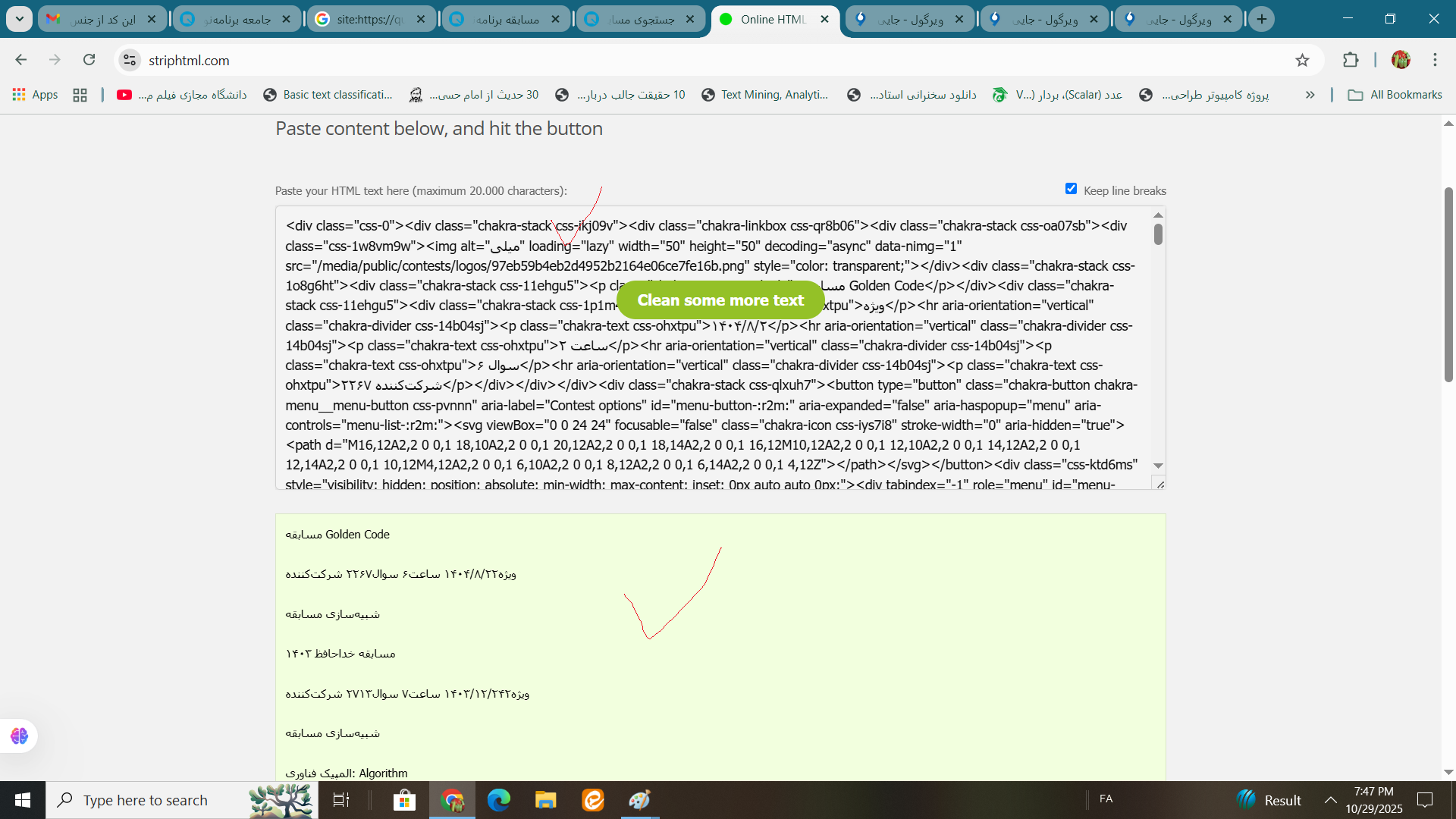The height and width of the screenshot is (819, 1456).
Task: Click the site information icon in address bar
Action: point(130,60)
